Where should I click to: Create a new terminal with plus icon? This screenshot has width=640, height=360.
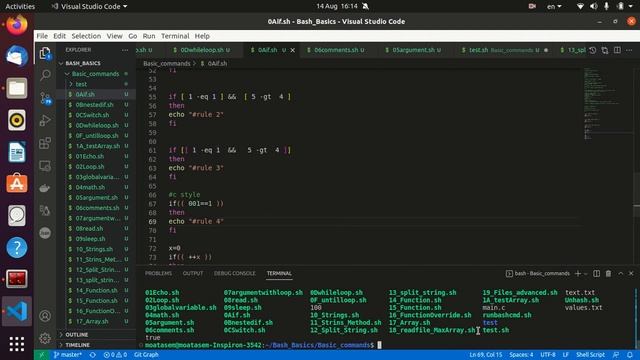pos(578,273)
